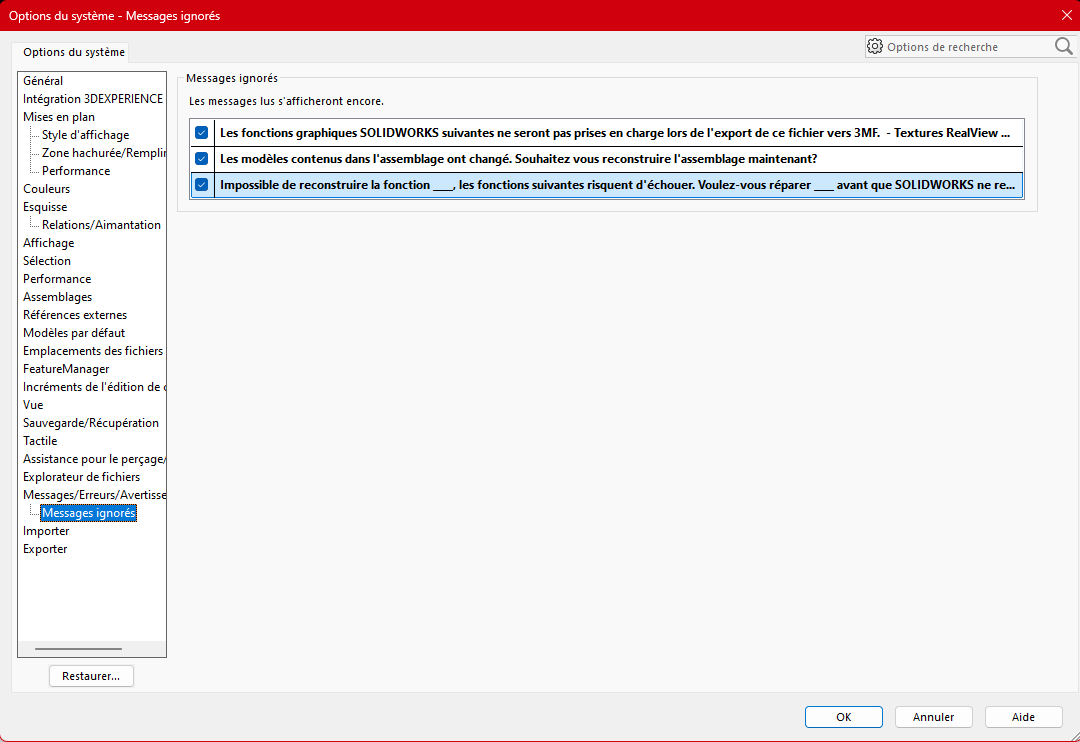Open Affichage settings
Screen dimensions: 1080x742
(48, 243)
